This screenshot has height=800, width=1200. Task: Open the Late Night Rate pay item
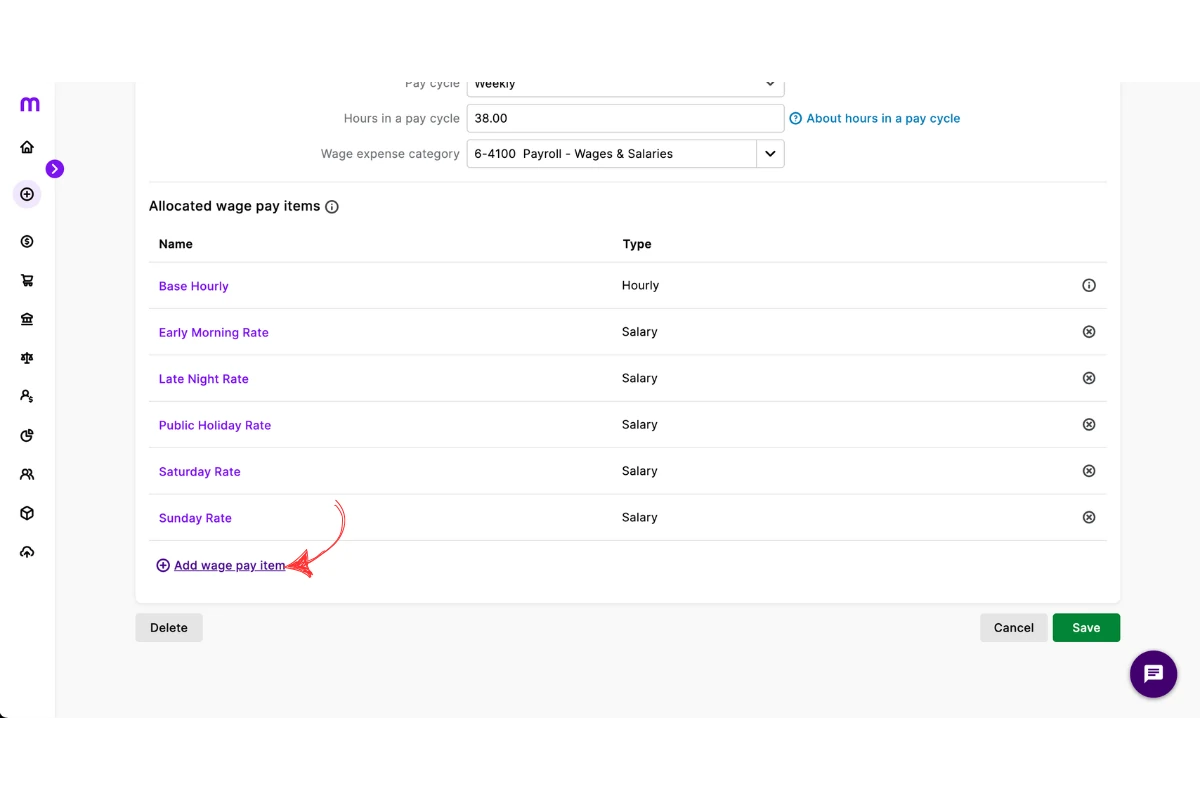[x=203, y=379]
